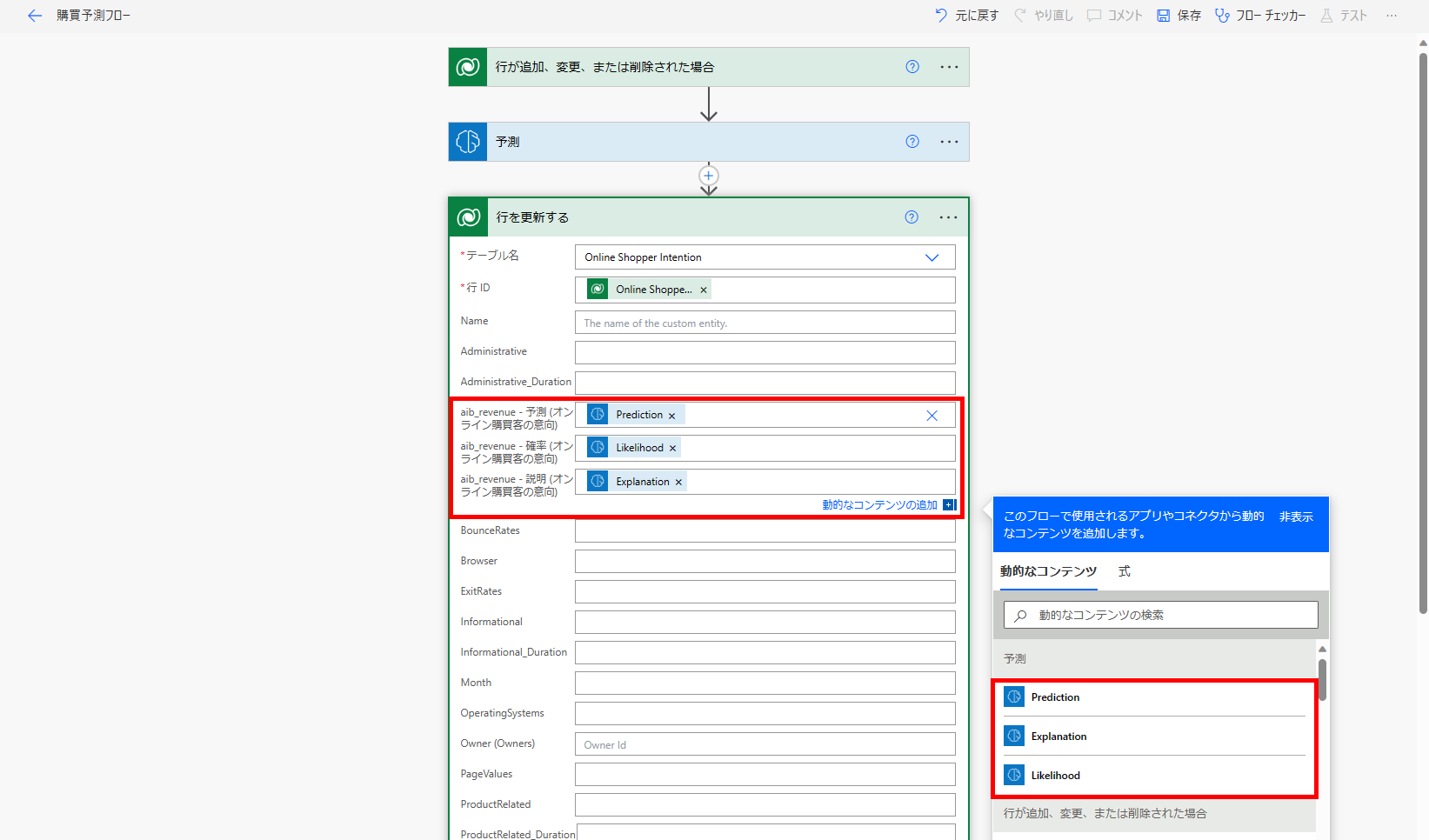Switch to the 動的なコンテンツ tab
This screenshot has width=1429, height=840.
[x=1048, y=571]
